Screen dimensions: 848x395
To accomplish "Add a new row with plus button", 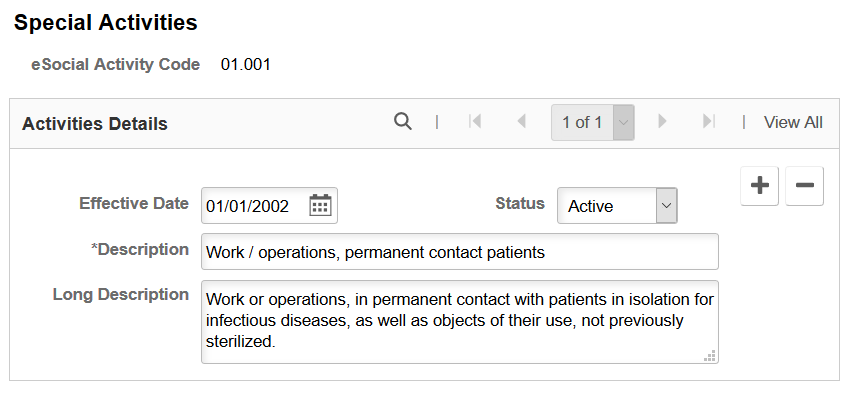I will coord(759,186).
